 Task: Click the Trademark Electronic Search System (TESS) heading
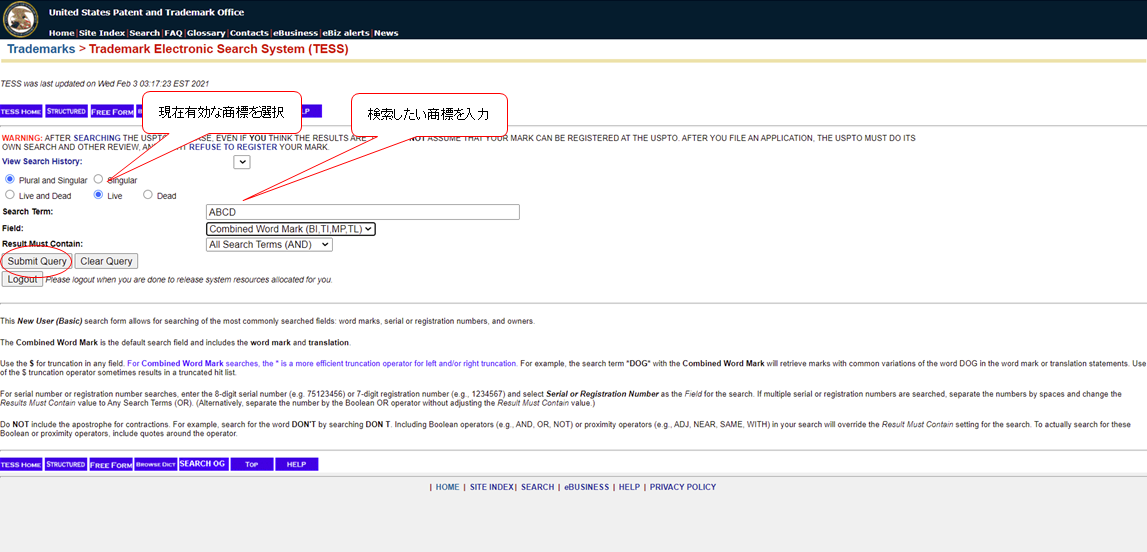[x=219, y=50]
